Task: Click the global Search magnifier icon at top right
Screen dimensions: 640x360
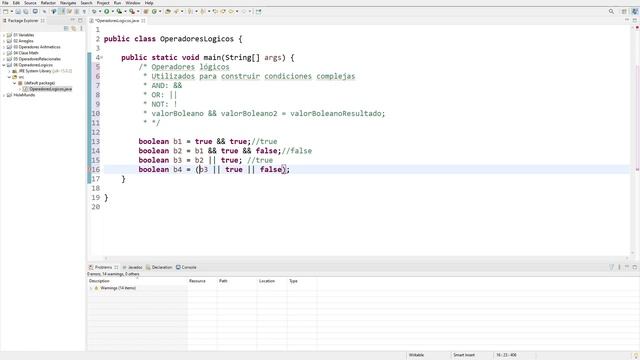Action: tap(611, 11)
